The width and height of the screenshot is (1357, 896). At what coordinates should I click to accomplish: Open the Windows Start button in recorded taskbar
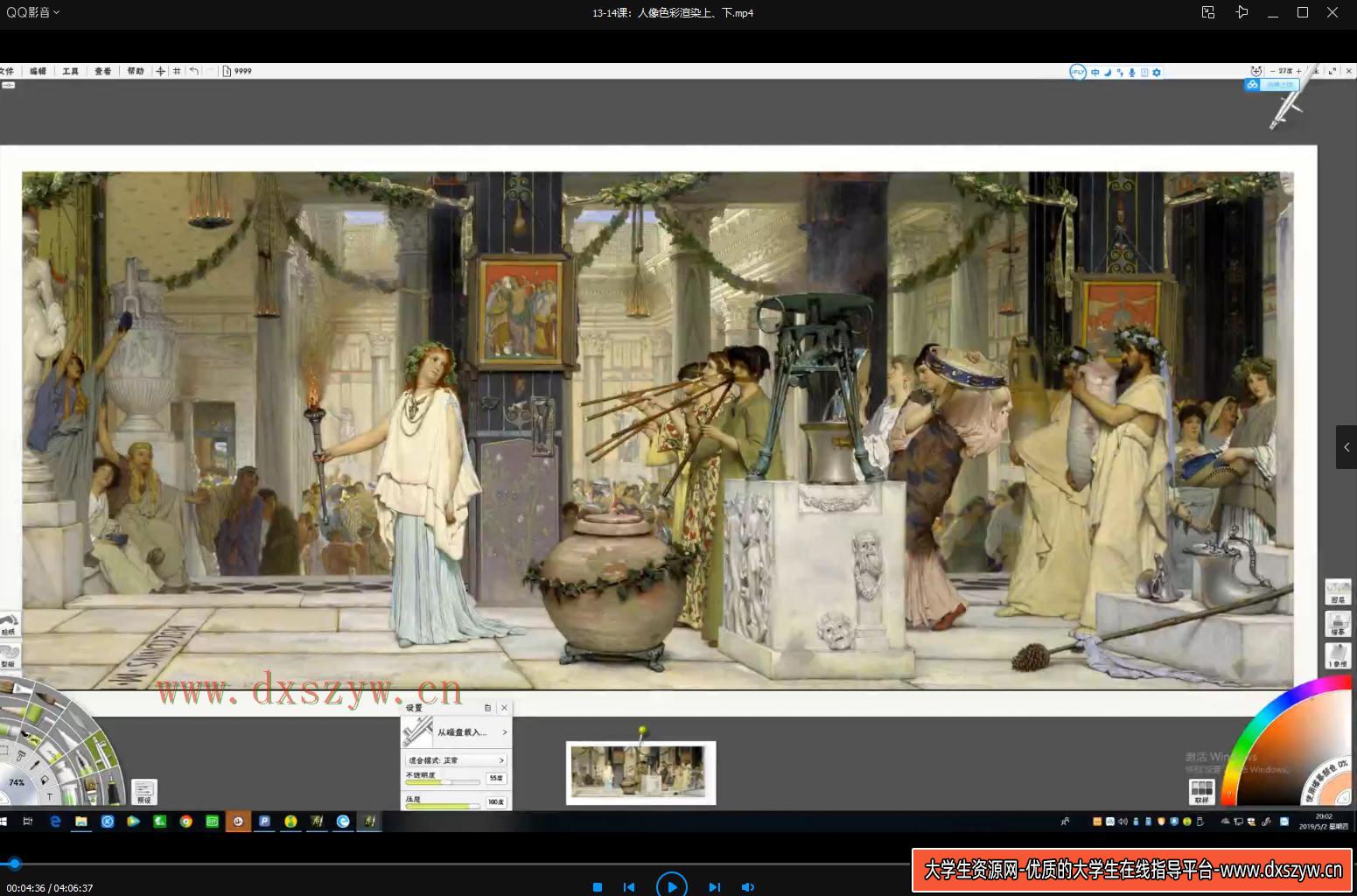click(x=3, y=822)
